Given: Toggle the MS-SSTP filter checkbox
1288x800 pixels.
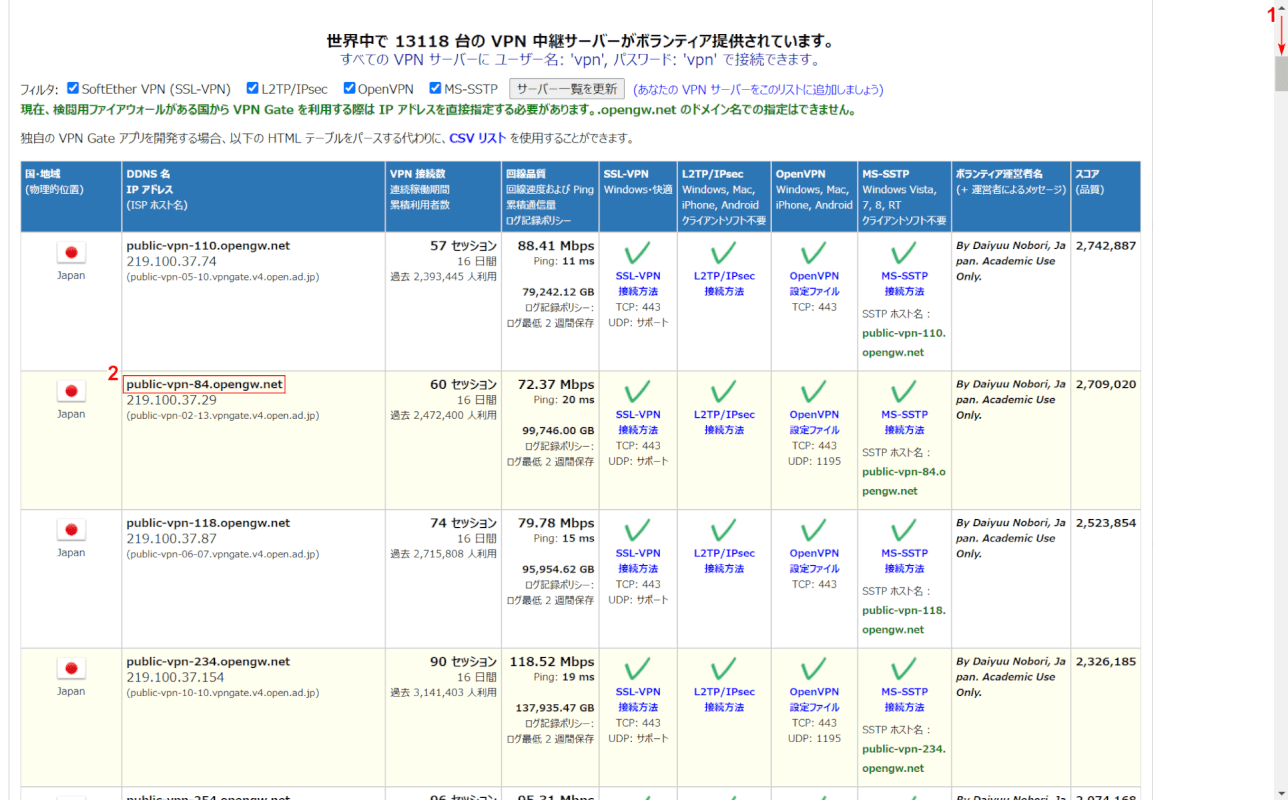Looking at the screenshot, I should (x=435, y=88).
